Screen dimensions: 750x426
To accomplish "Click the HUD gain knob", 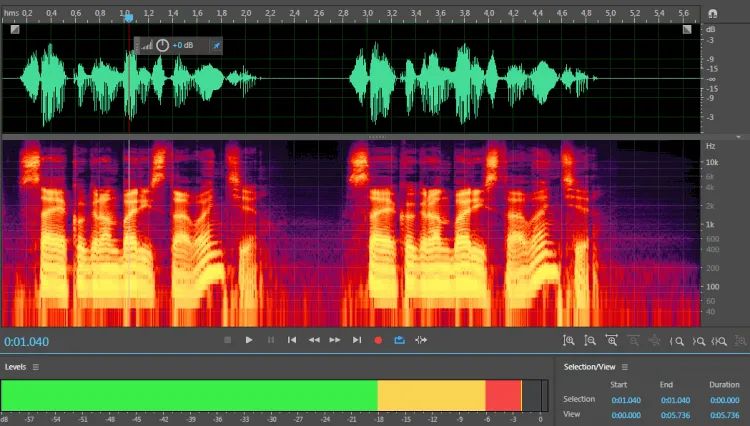I will (x=162, y=45).
